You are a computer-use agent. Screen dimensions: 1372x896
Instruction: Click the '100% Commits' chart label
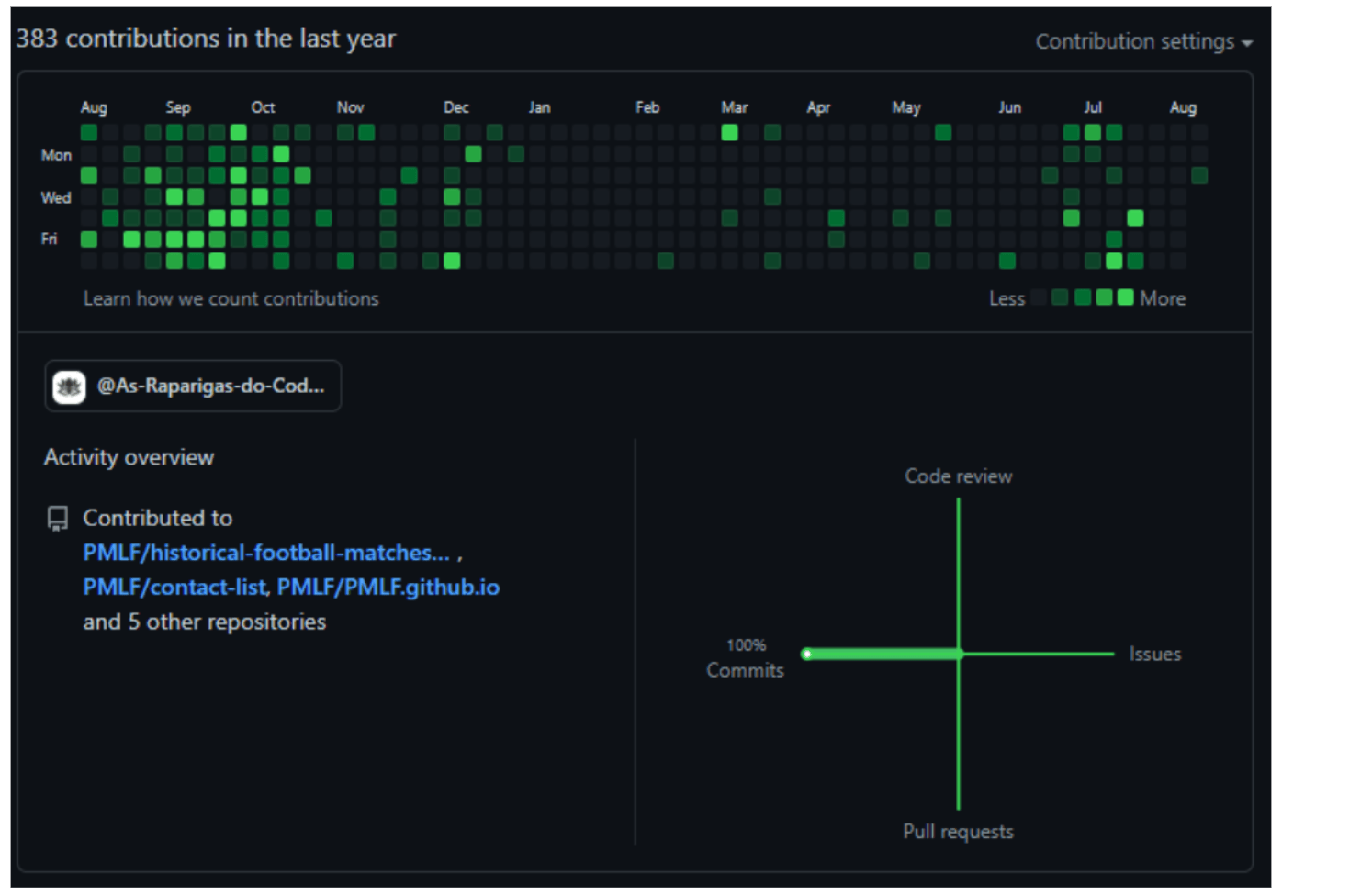coord(745,659)
